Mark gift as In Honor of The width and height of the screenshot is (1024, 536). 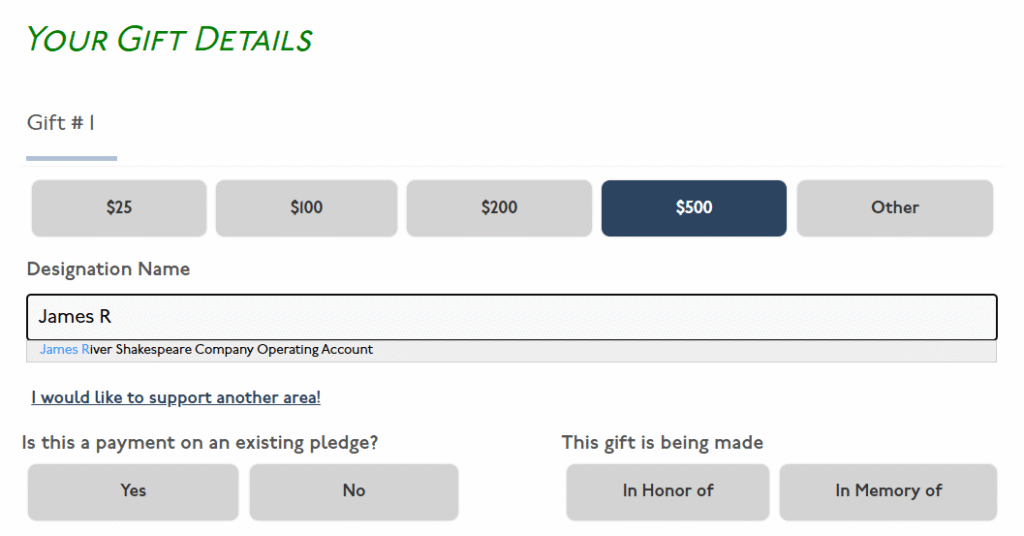click(x=668, y=491)
